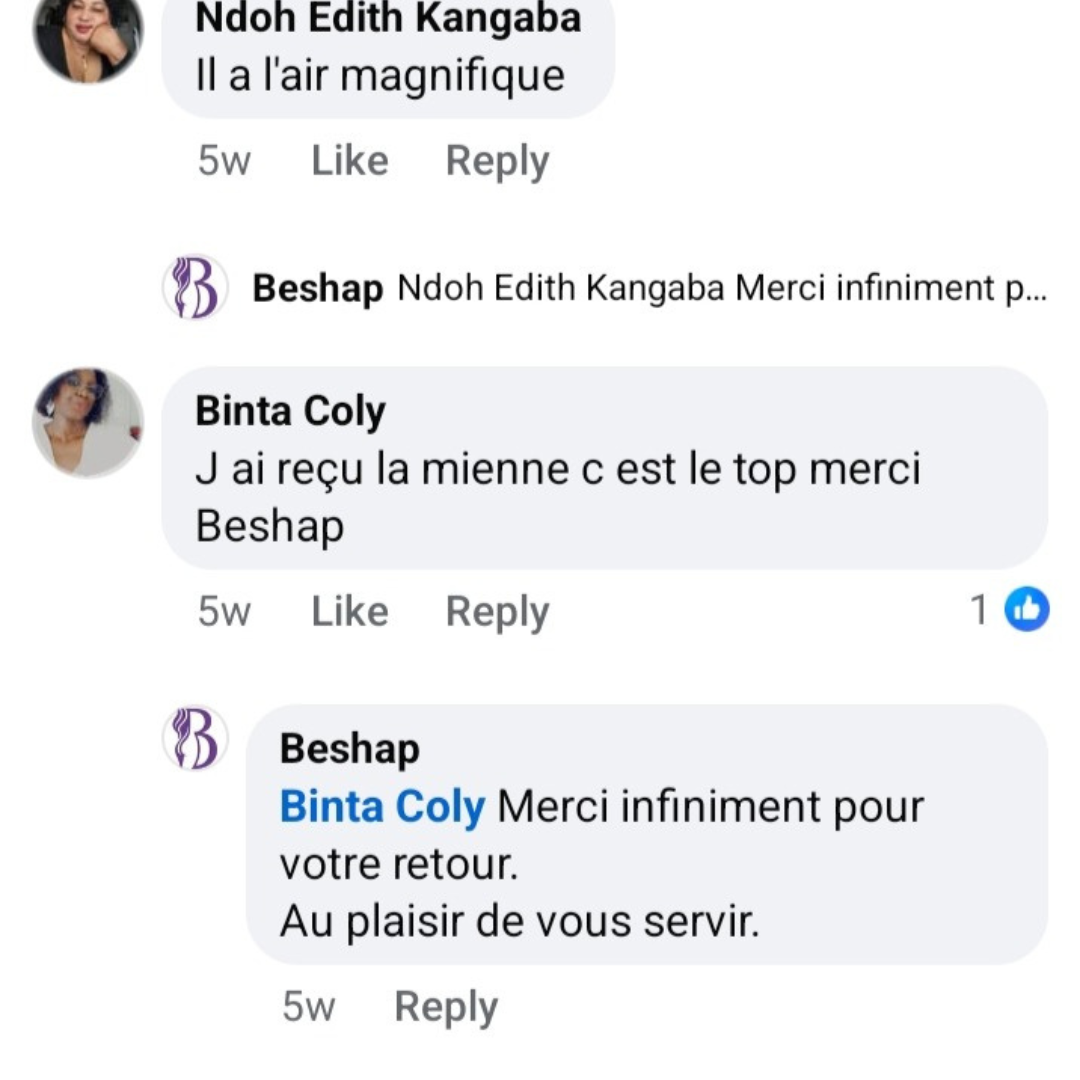Viewport: 1080px width, 1080px height.
Task: Reply to Ndoh Edith Kangaba's comment
Action: (x=497, y=161)
